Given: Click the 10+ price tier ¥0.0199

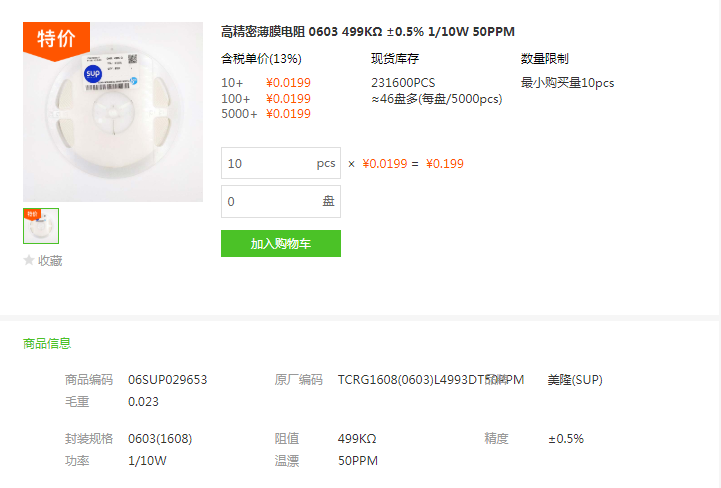Looking at the screenshot, I should pos(288,83).
